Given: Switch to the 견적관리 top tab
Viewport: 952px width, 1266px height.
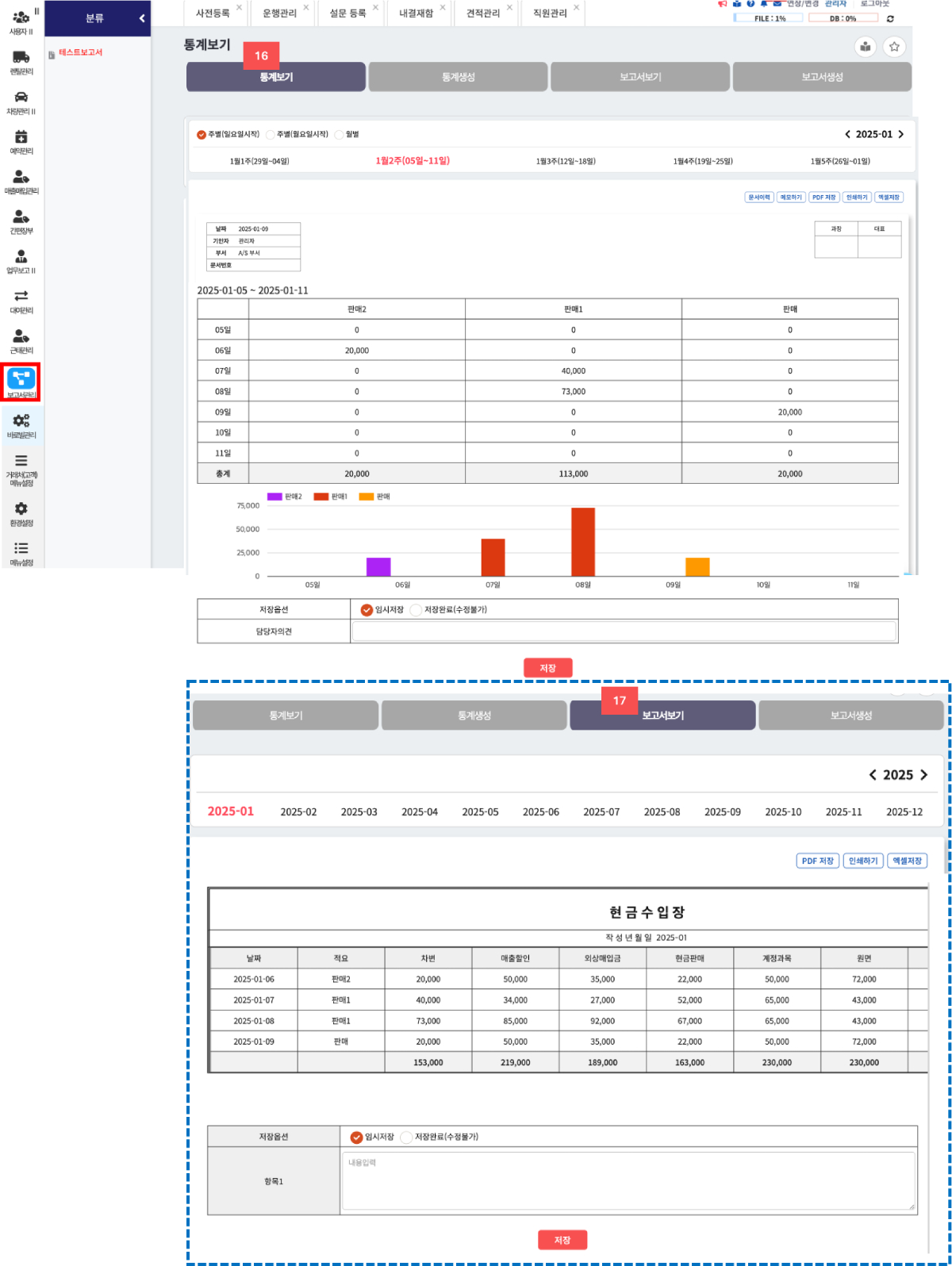Looking at the screenshot, I should [x=483, y=13].
